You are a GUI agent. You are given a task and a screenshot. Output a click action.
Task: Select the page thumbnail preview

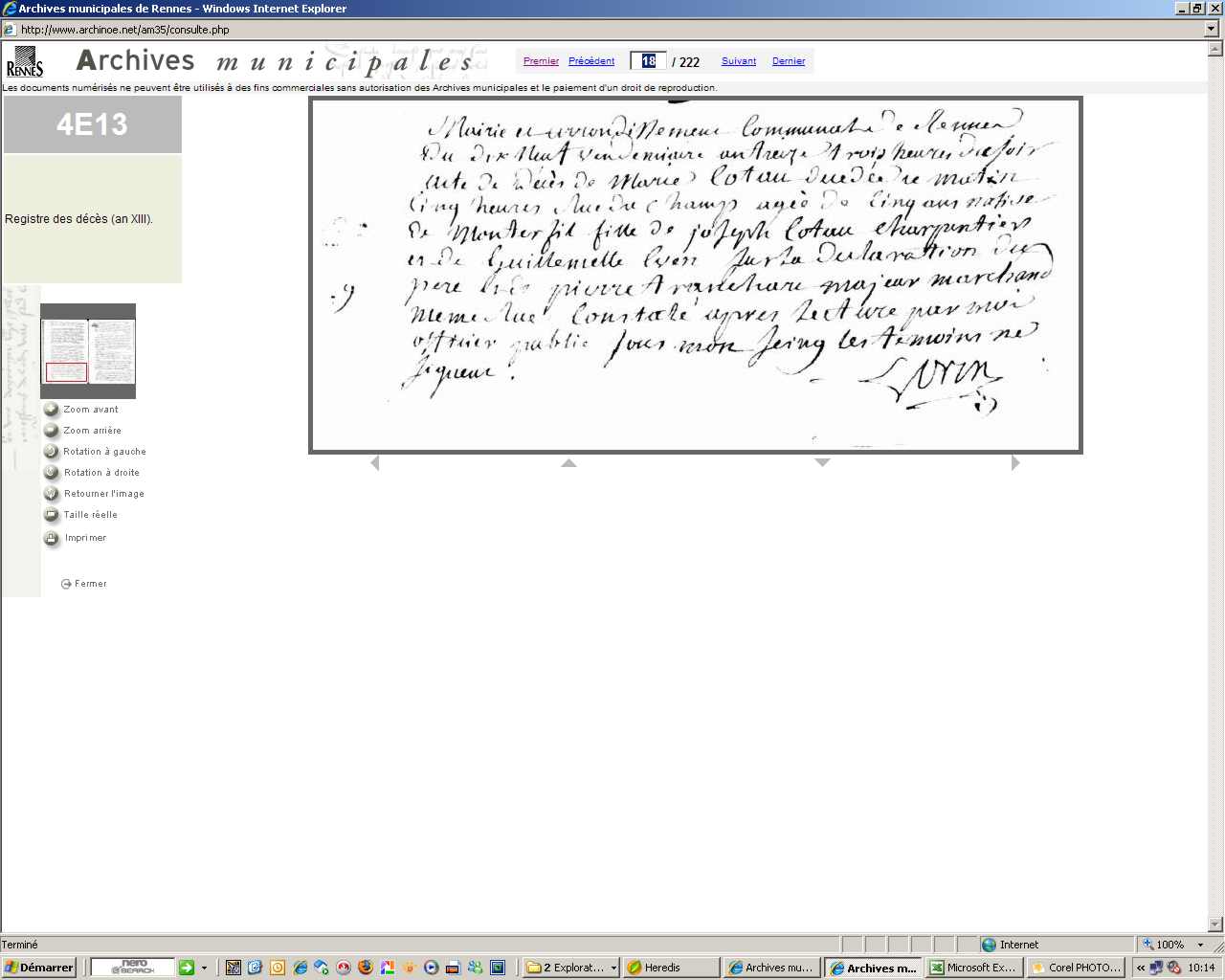point(88,351)
